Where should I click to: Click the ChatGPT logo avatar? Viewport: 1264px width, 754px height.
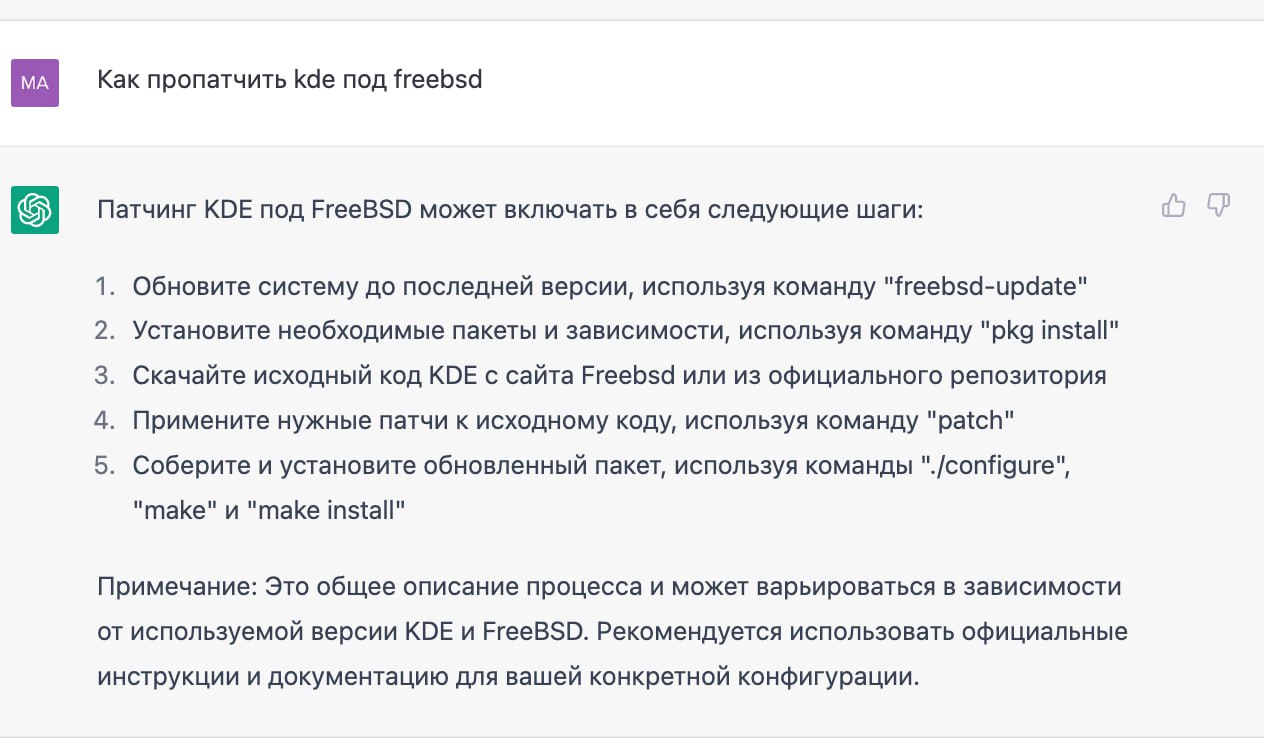(35, 210)
